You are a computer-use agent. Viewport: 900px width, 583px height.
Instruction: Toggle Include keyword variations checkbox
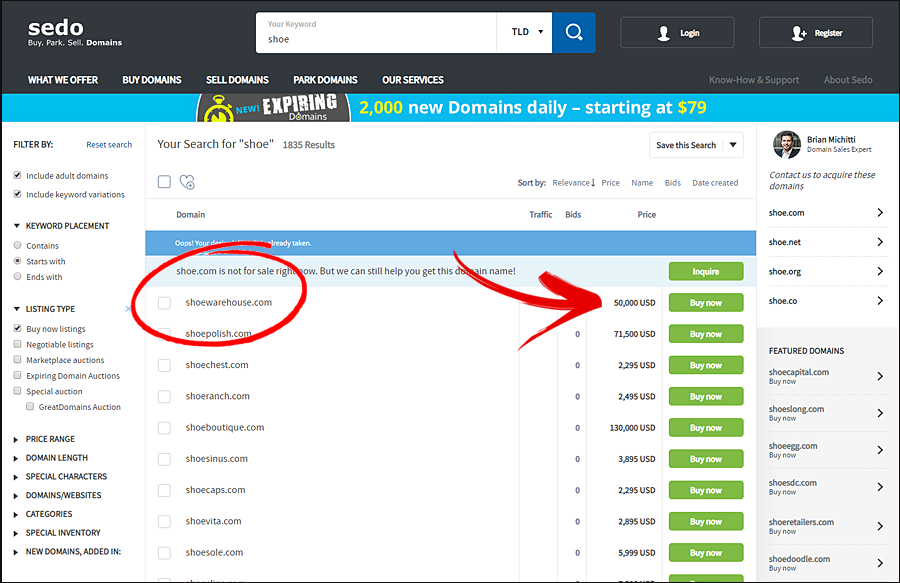[17, 194]
